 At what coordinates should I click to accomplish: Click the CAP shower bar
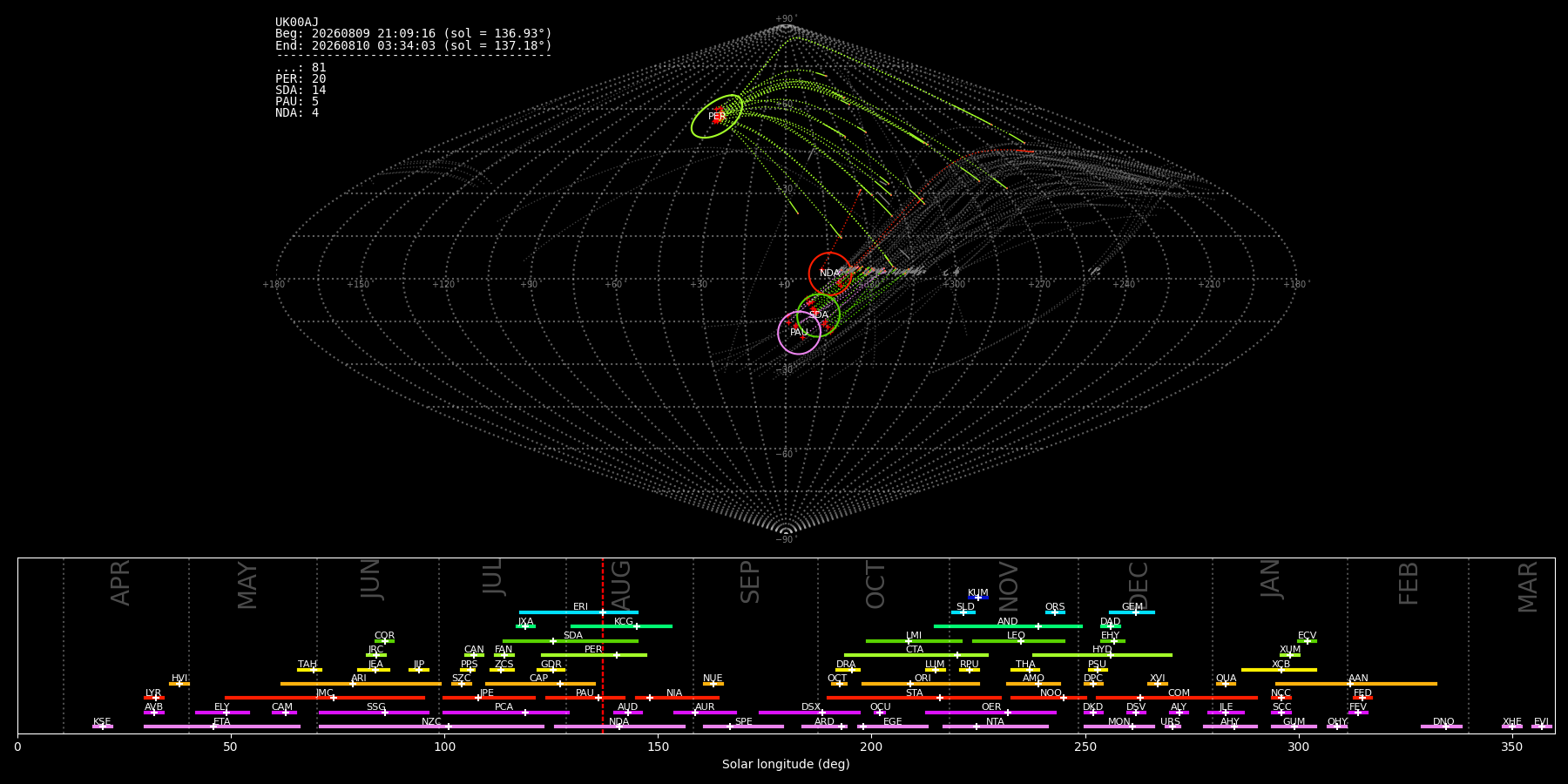click(541, 684)
